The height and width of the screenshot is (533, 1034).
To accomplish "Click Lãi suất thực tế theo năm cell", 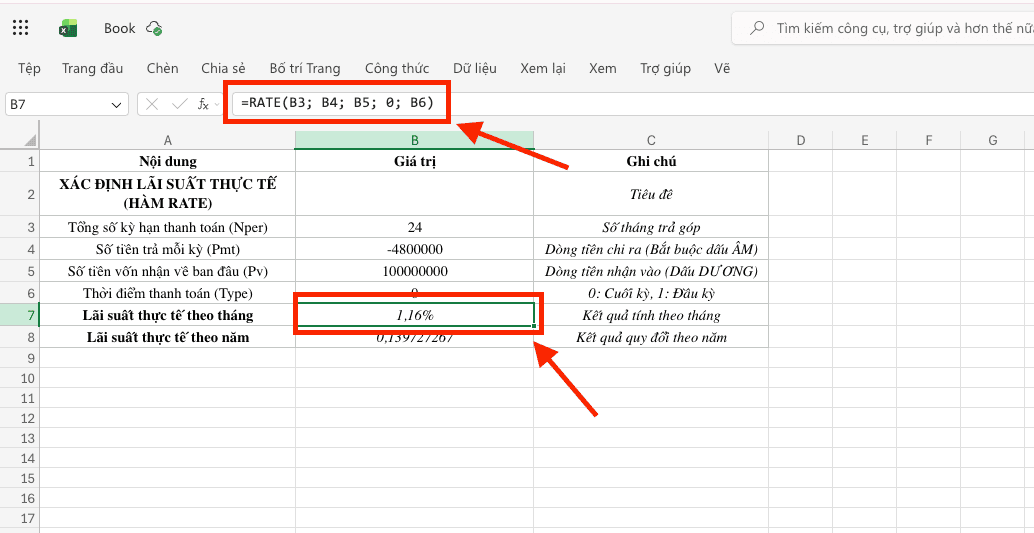I will pyautogui.click(x=167, y=337).
